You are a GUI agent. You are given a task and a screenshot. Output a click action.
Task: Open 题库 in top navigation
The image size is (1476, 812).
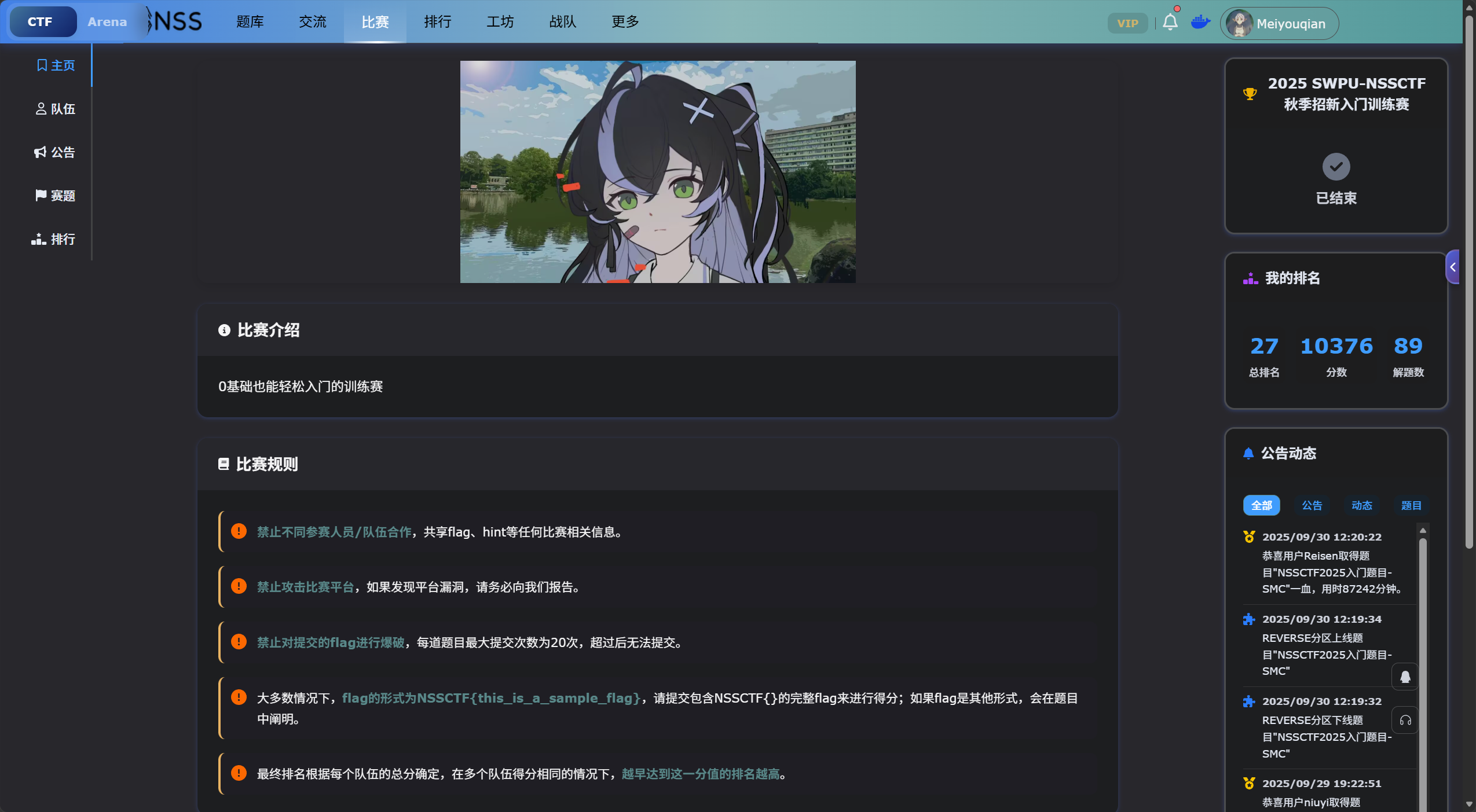point(250,22)
